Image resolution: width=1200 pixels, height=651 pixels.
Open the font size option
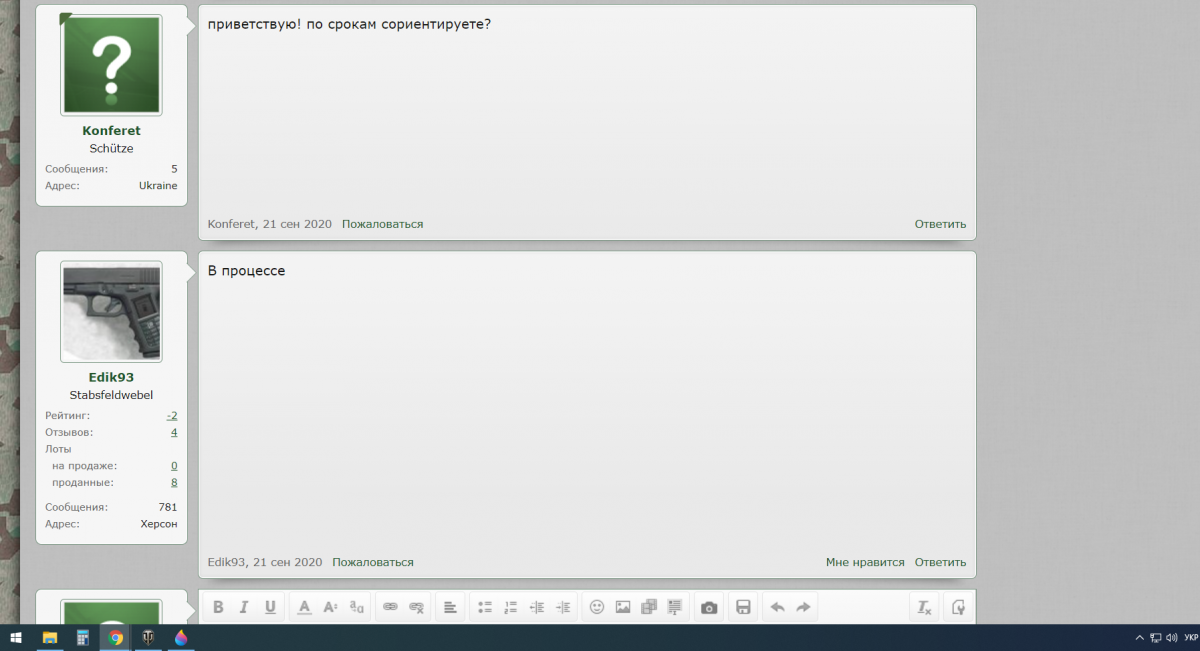tap(330, 607)
